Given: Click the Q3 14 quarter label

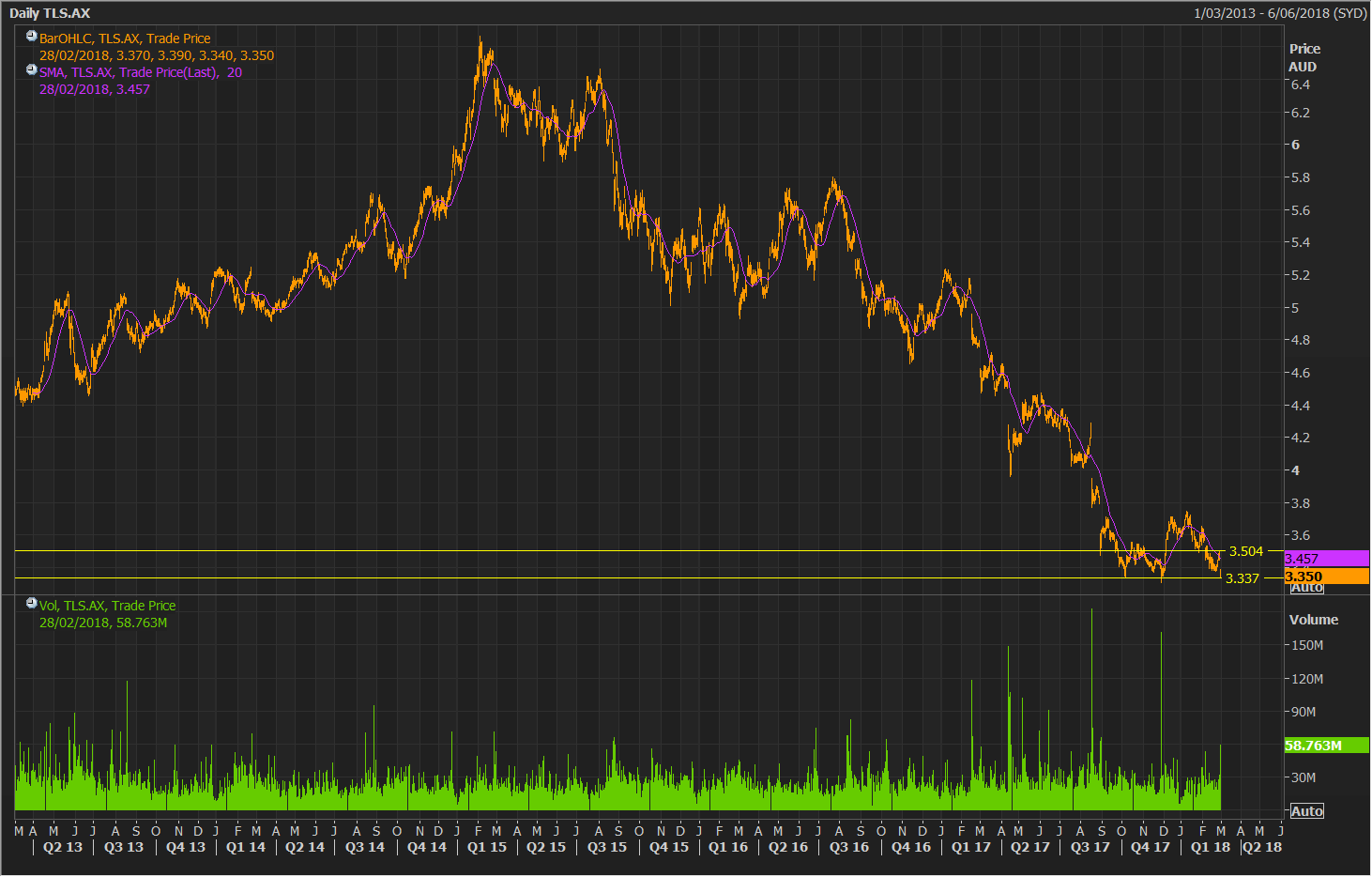Looking at the screenshot, I should pos(365,847).
